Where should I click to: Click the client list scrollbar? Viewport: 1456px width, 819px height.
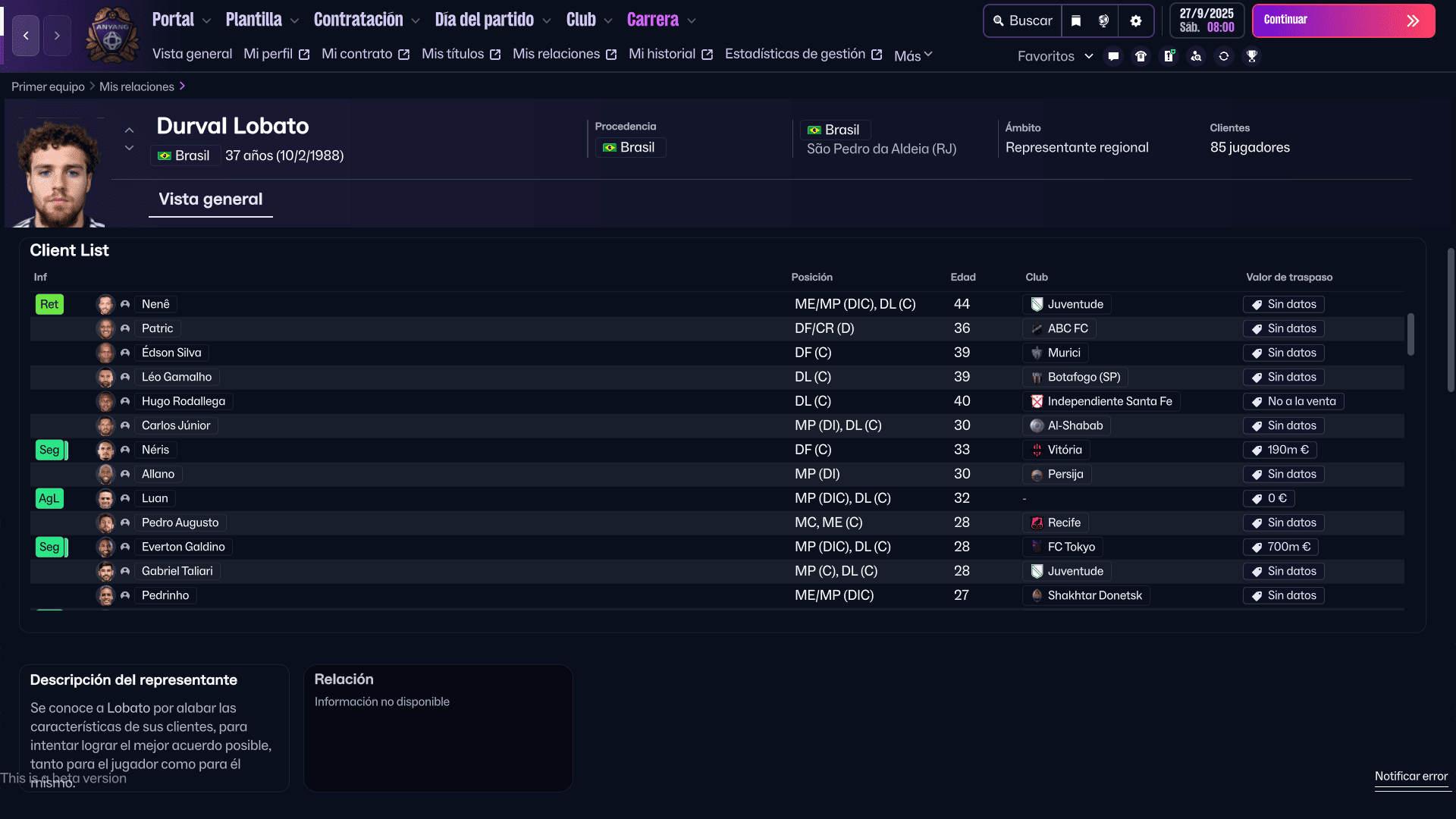tap(1410, 334)
